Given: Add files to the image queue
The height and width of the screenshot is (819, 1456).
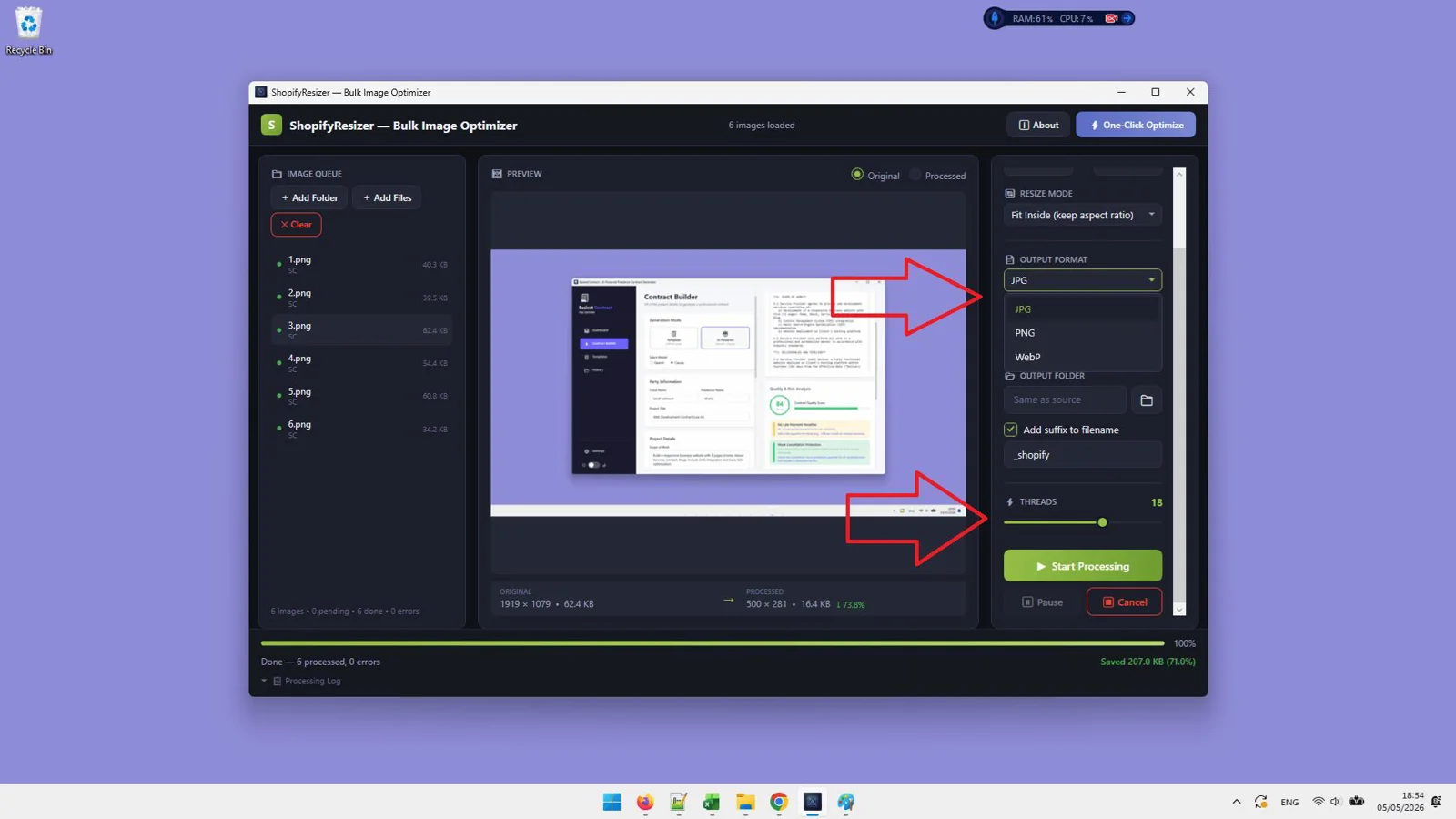Looking at the screenshot, I should click(x=387, y=197).
